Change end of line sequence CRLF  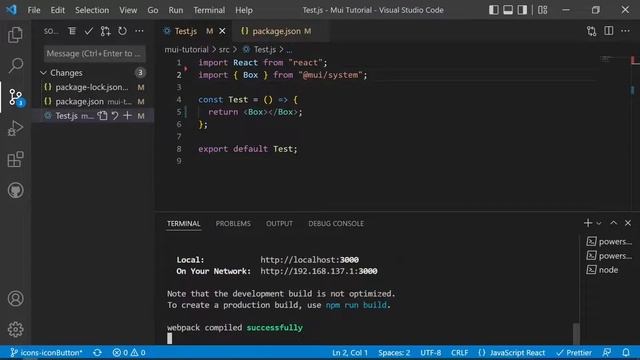point(460,353)
